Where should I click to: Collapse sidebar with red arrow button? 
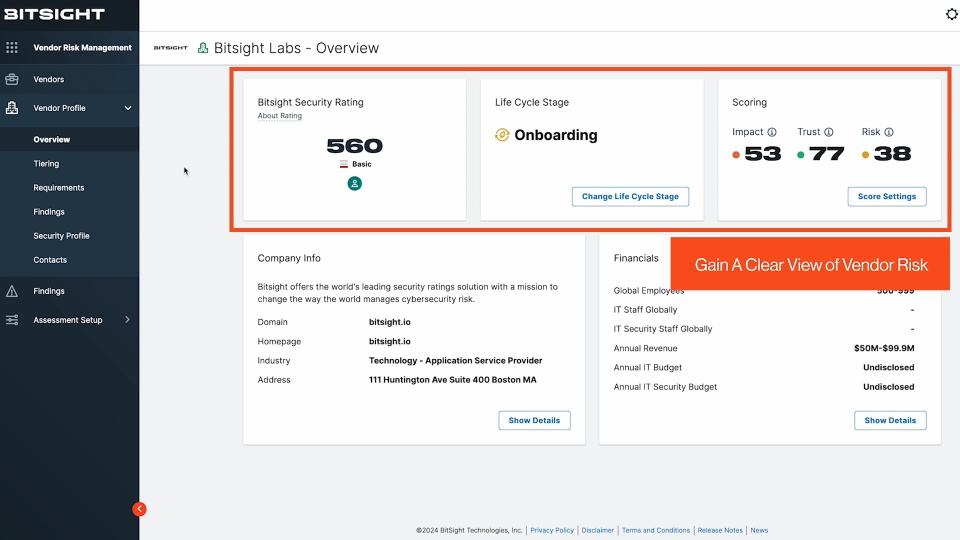click(139, 509)
